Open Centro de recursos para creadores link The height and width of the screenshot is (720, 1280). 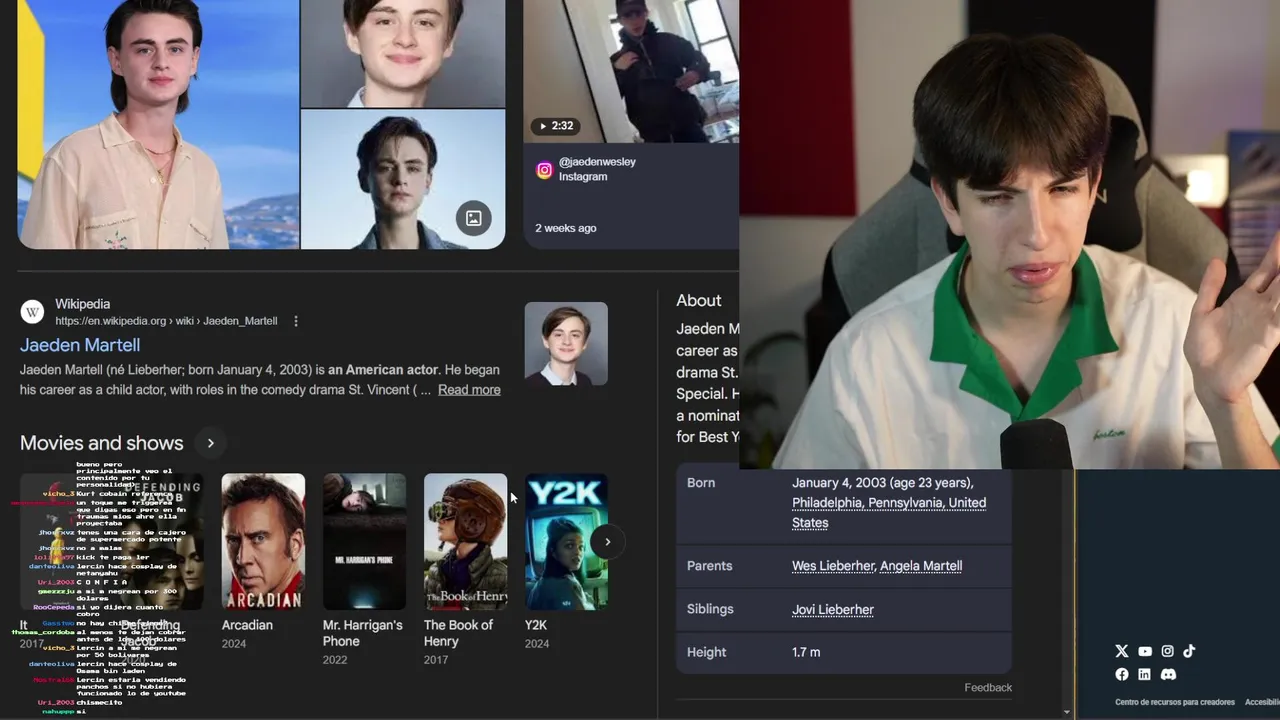(x=1175, y=702)
